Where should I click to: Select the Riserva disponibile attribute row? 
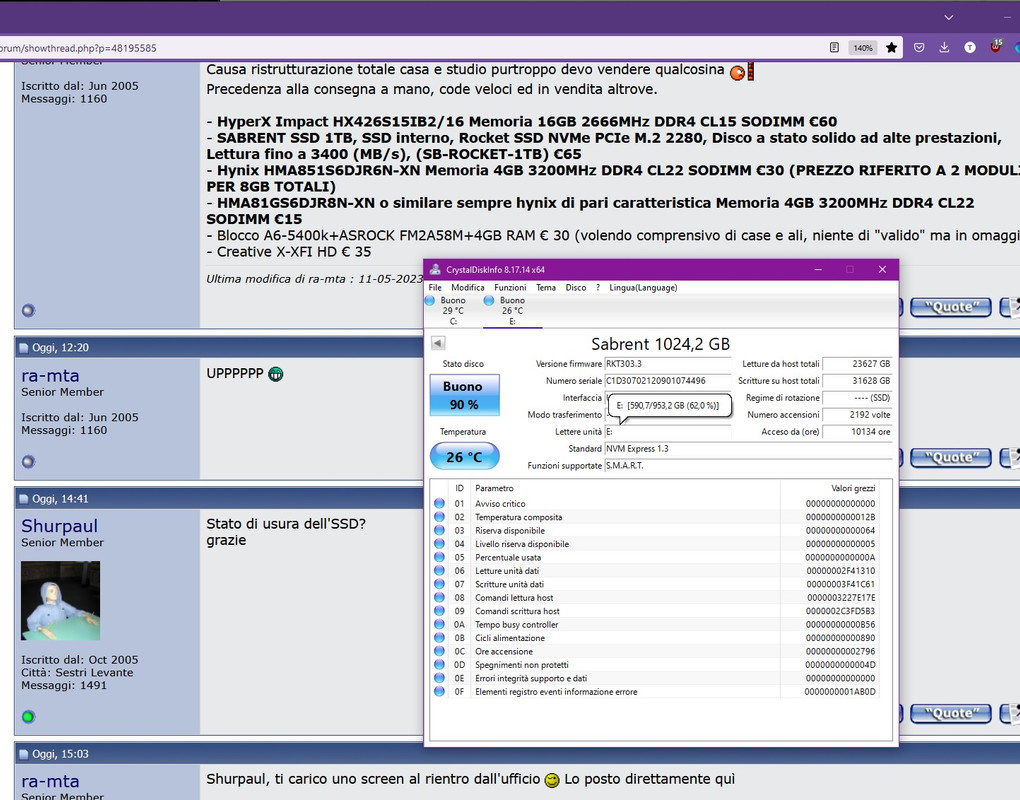(x=655, y=531)
